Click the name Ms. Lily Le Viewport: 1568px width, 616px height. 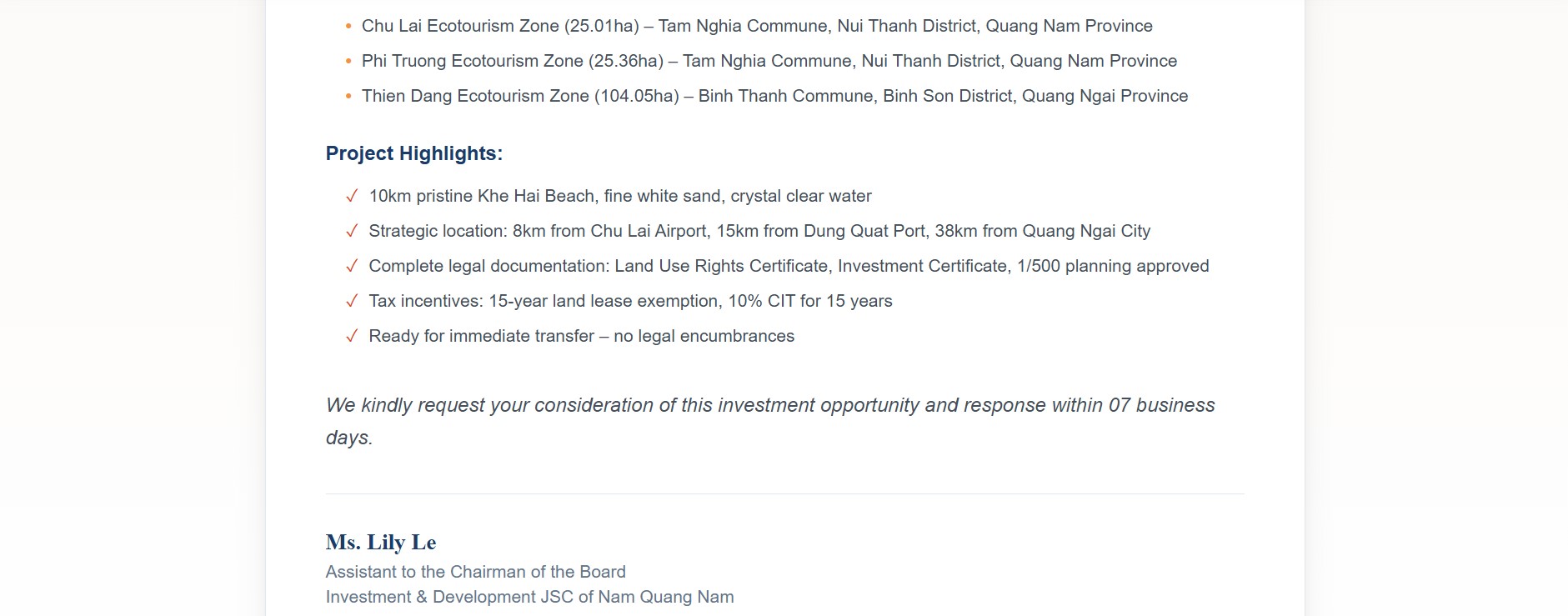[x=381, y=543]
